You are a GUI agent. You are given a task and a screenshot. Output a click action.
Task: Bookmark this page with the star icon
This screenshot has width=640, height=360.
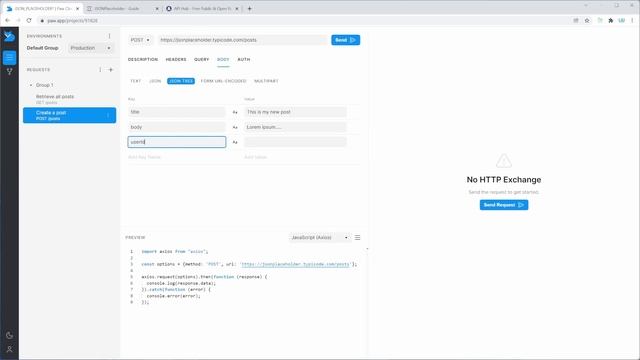[587, 20]
